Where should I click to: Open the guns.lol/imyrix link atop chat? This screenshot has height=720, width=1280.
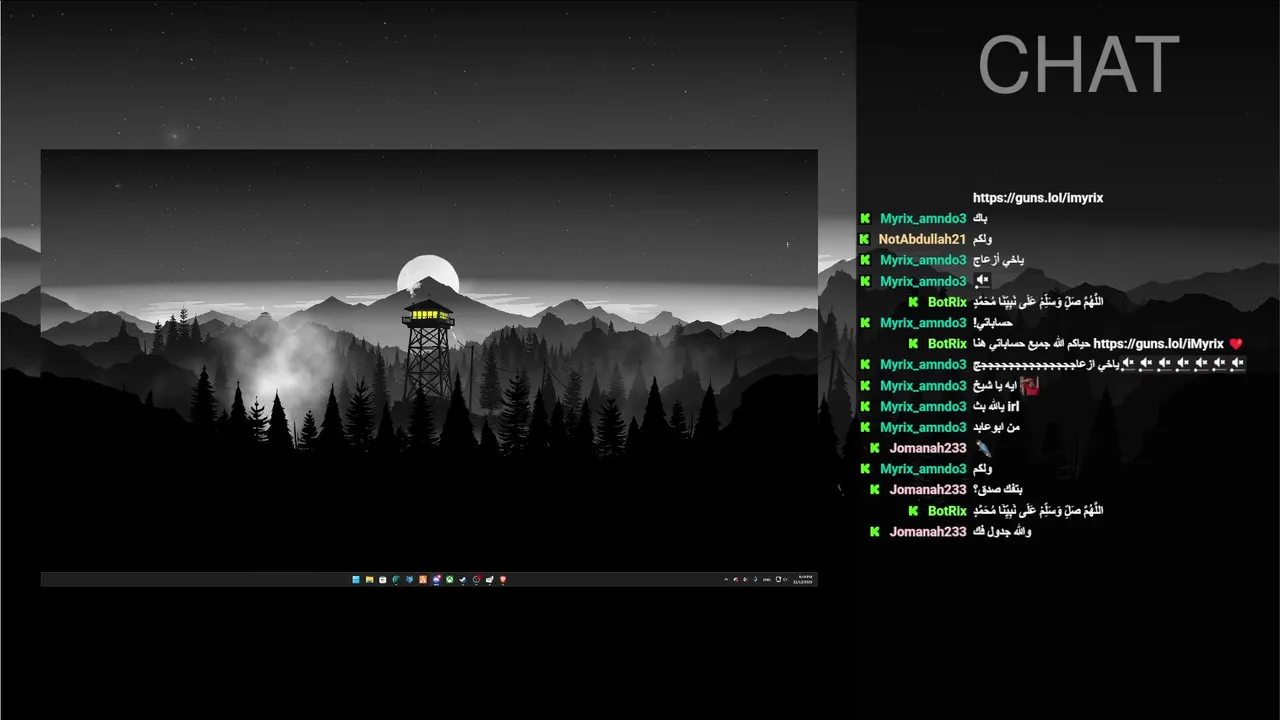click(x=1038, y=198)
